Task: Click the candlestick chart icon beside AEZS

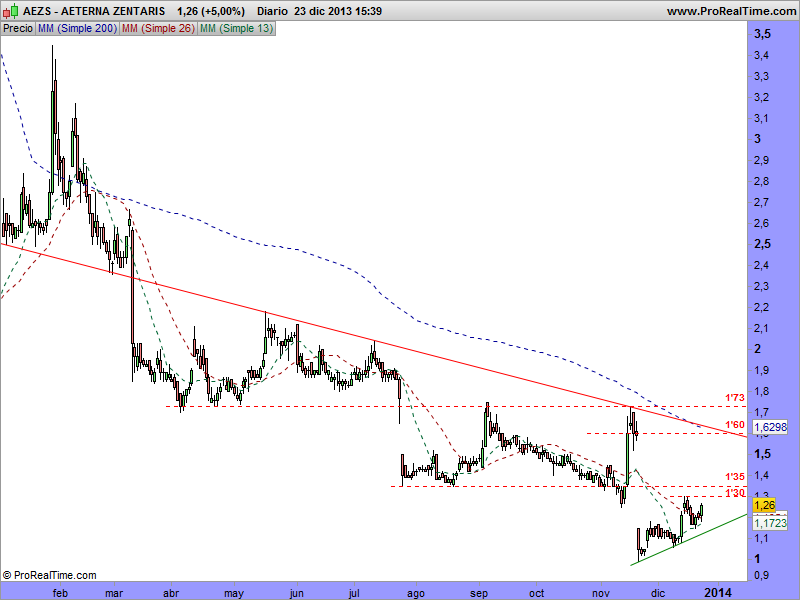Action: [11, 10]
